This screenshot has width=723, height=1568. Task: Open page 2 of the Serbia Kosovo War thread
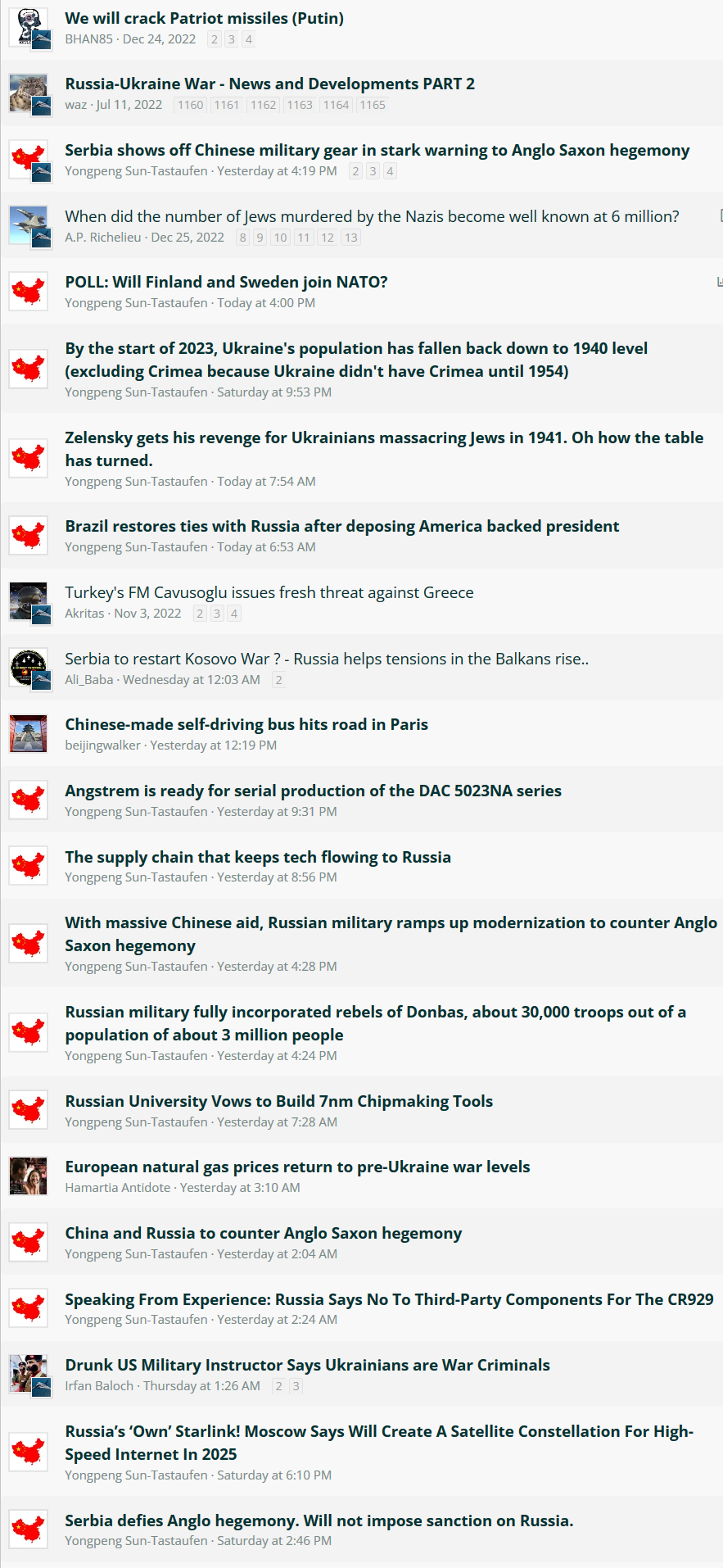(x=278, y=680)
